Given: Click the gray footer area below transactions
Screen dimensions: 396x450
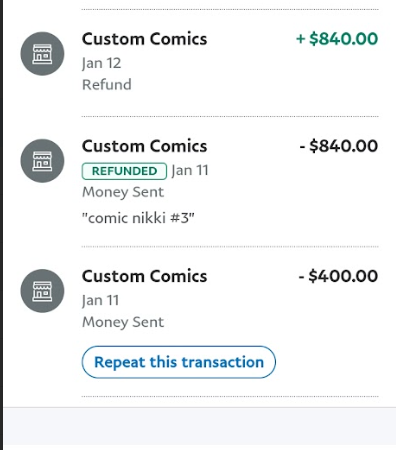Looking at the screenshot, I should pos(200,428).
